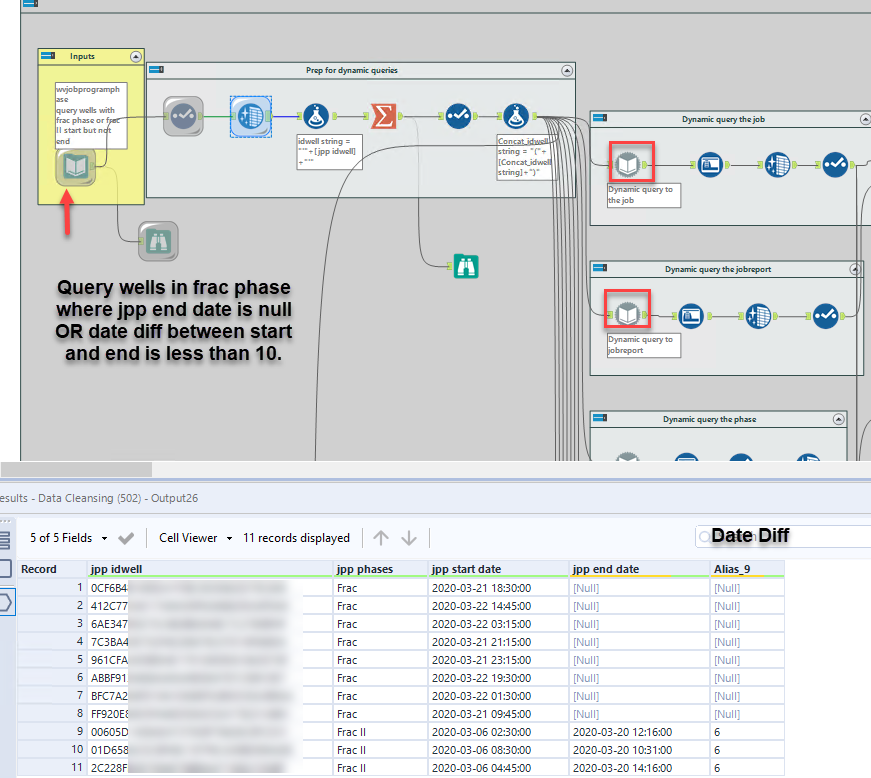Screen dimensions: 871x778
Task: Collapse the 'Prep for dynamic queries' container
Action: point(567,71)
